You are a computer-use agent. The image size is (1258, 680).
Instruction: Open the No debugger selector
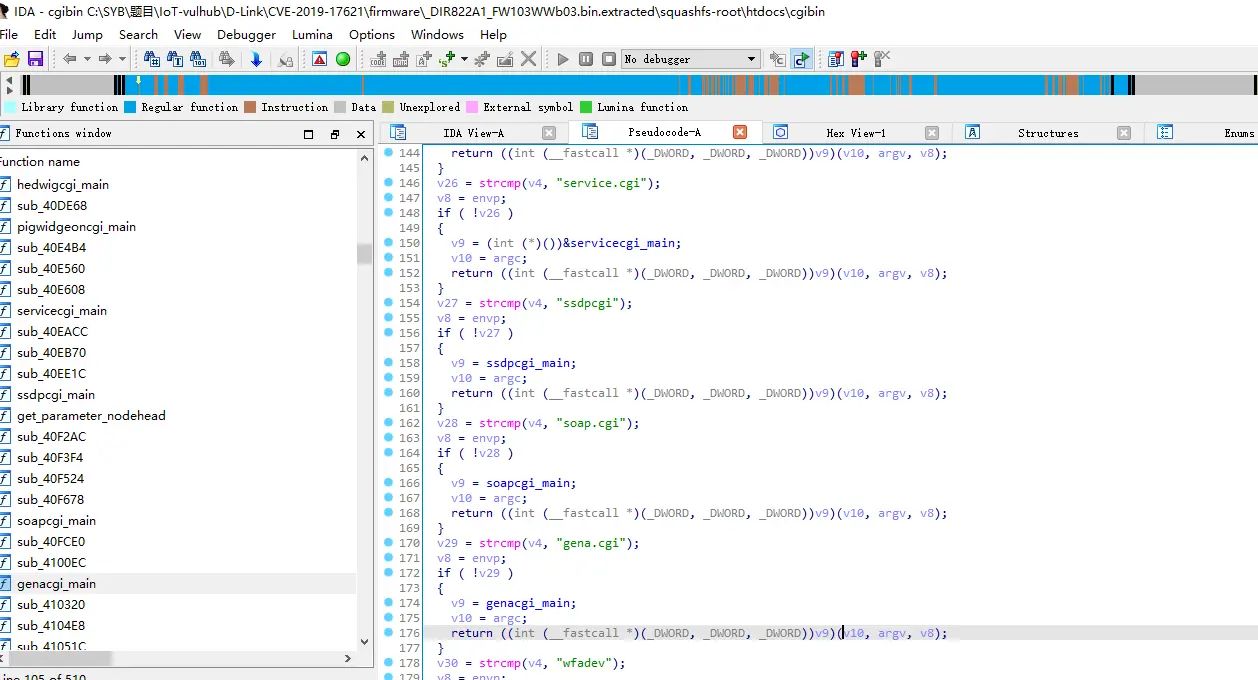coord(690,59)
